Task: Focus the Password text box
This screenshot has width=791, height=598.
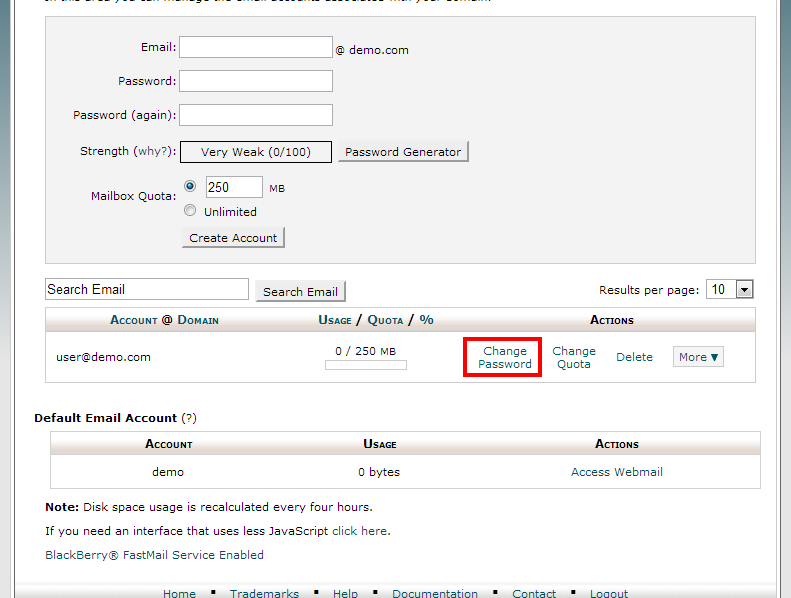Action: pyautogui.click(x=255, y=81)
